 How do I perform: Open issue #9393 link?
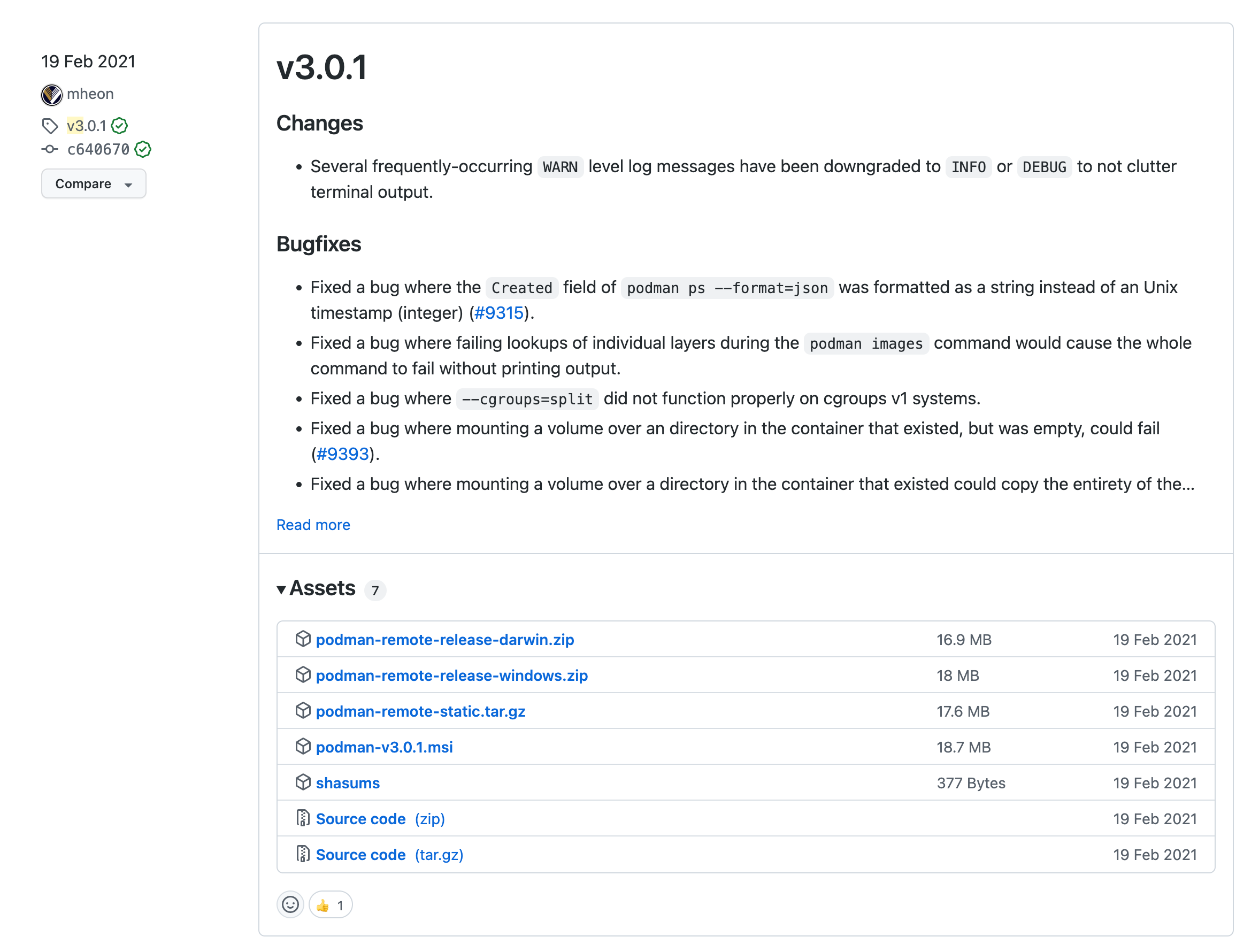tap(343, 454)
